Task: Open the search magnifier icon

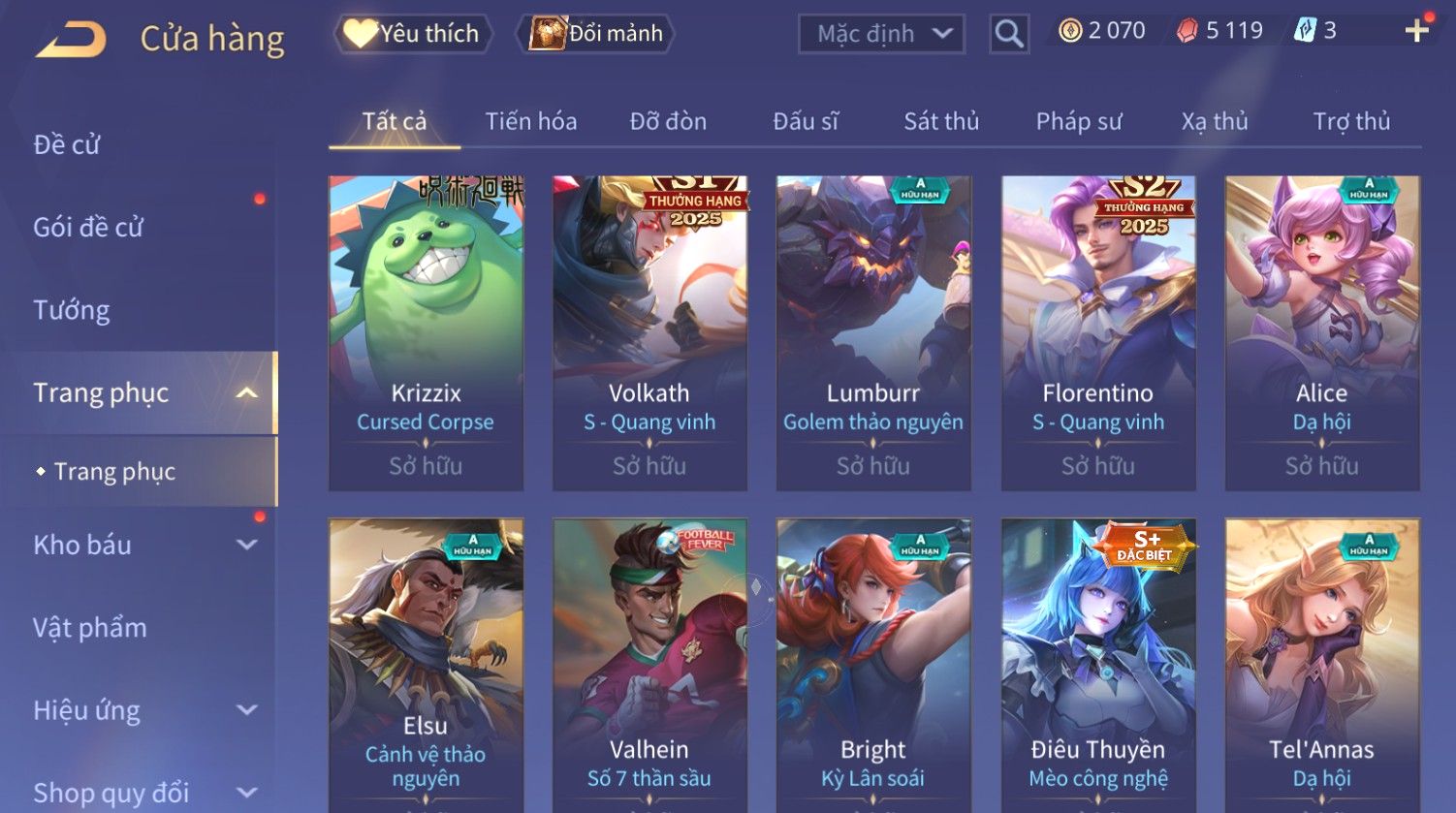Action: 1008,34
